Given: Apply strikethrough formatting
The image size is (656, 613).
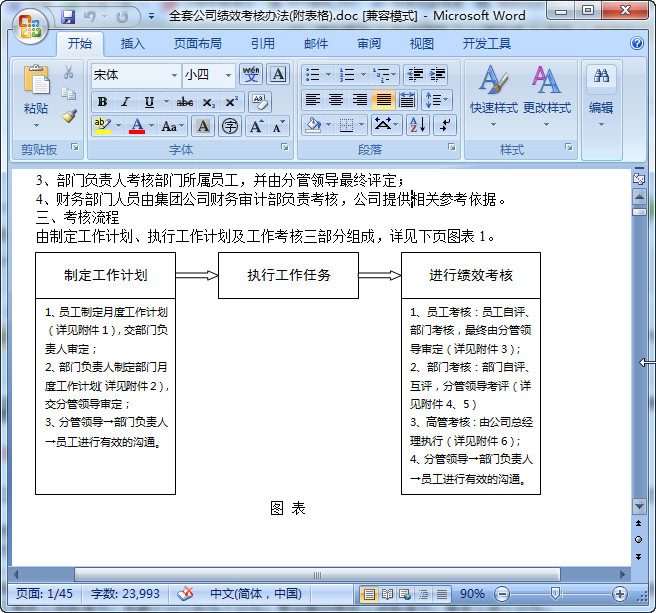Looking at the screenshot, I should pos(184,102).
